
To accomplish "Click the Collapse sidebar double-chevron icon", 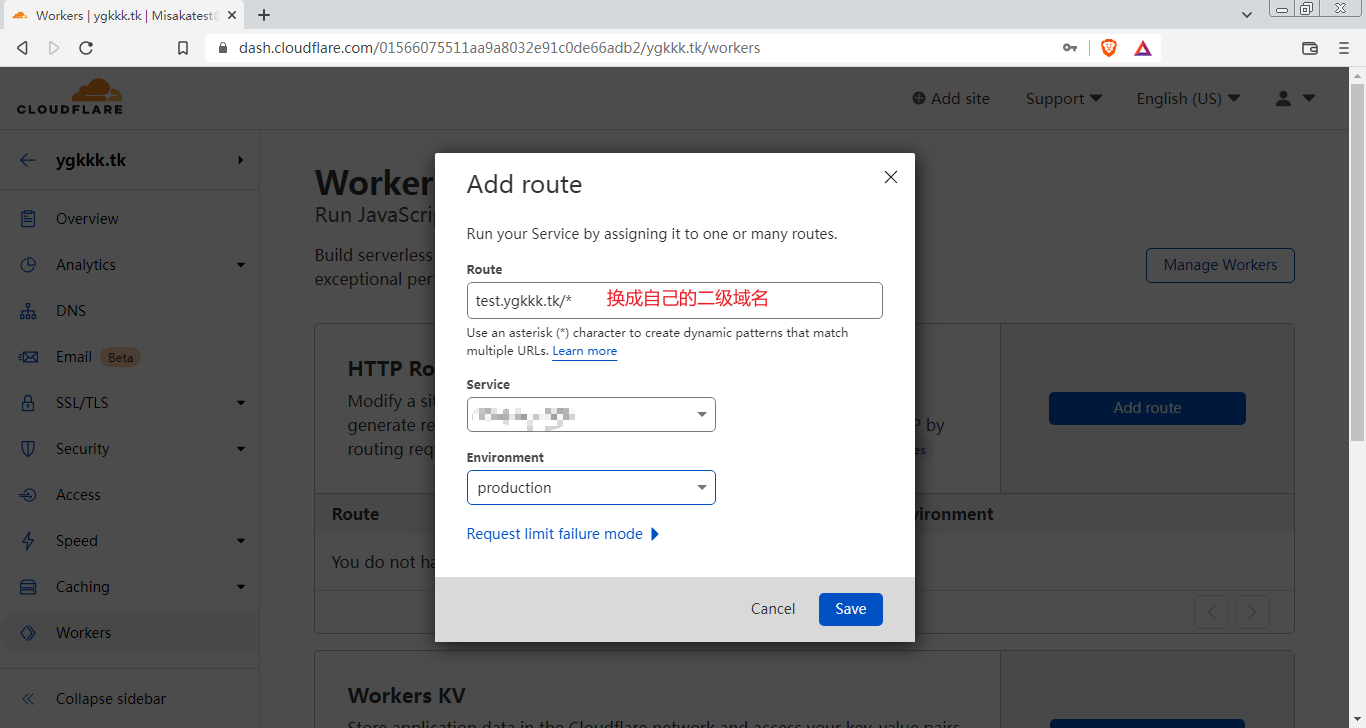I will coord(28,699).
